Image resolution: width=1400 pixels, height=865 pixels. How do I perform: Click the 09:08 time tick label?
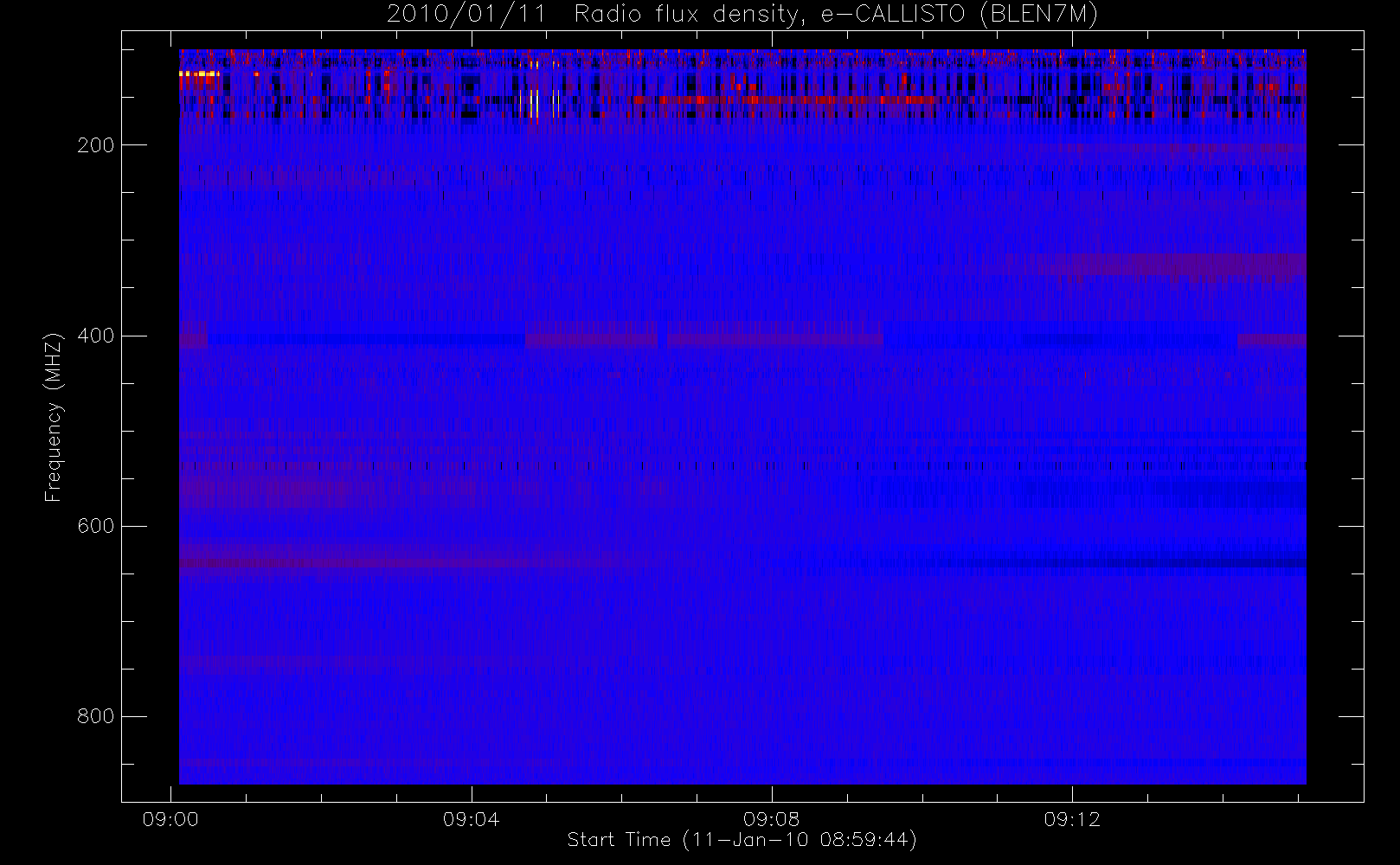(x=771, y=819)
